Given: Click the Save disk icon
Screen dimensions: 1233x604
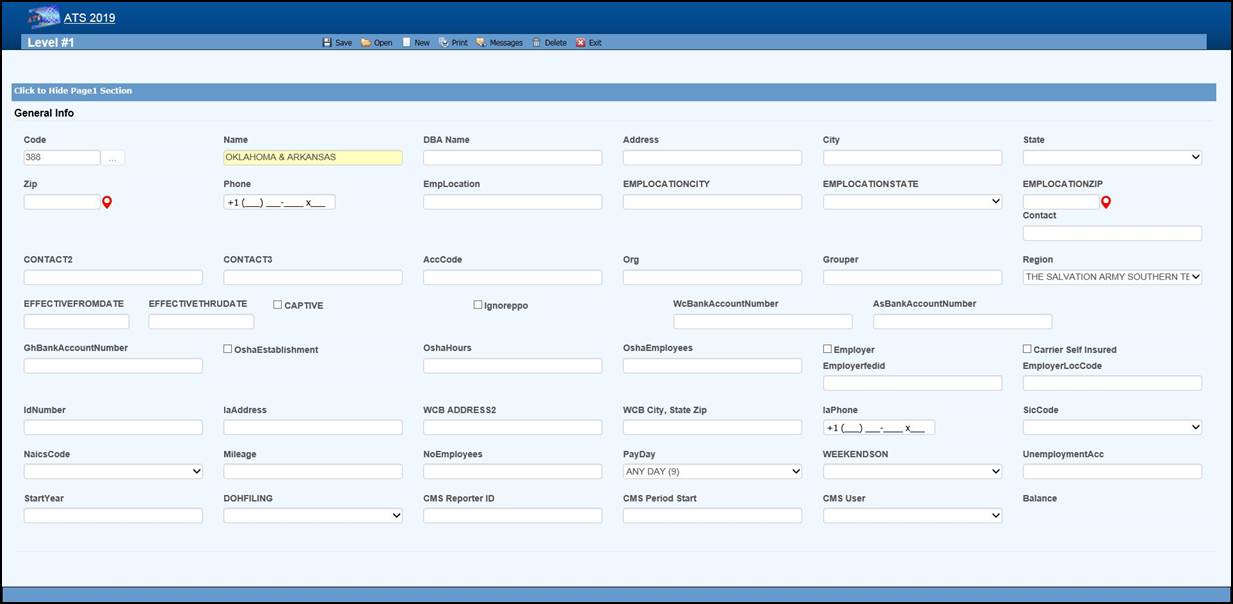Looking at the screenshot, I should tap(327, 43).
